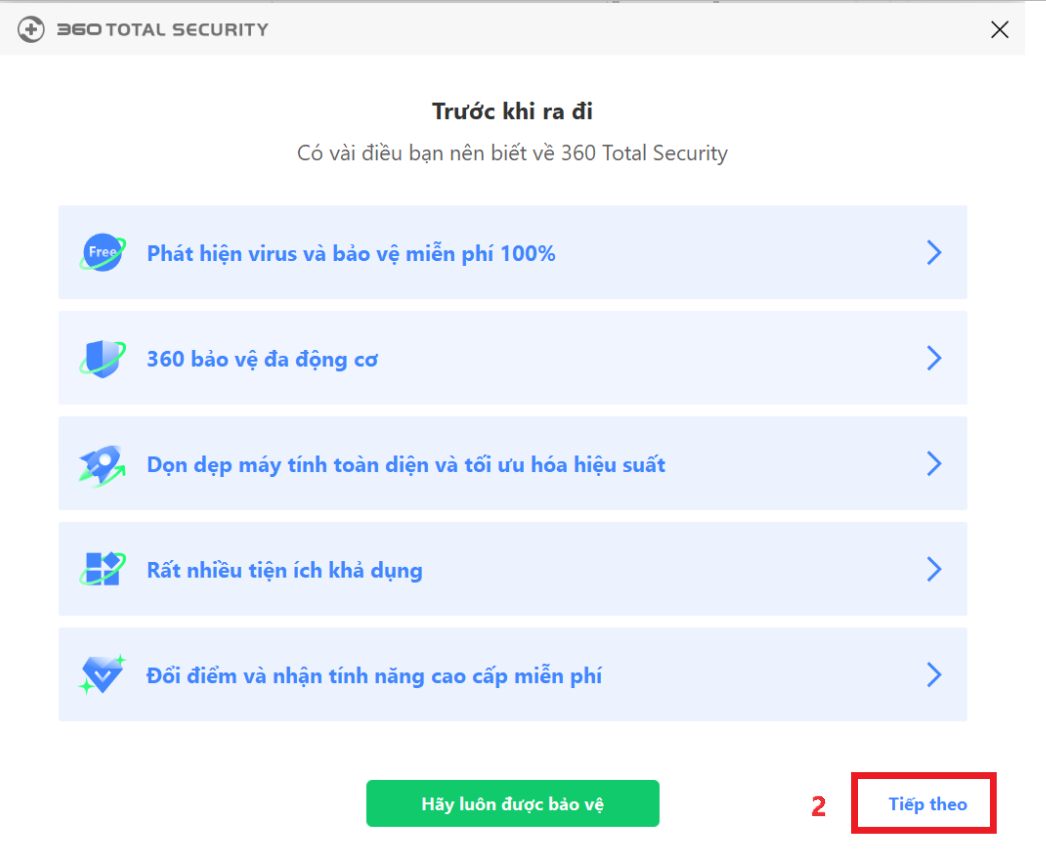Click the rocket cleanup icon
1046x856 pixels.
102,464
